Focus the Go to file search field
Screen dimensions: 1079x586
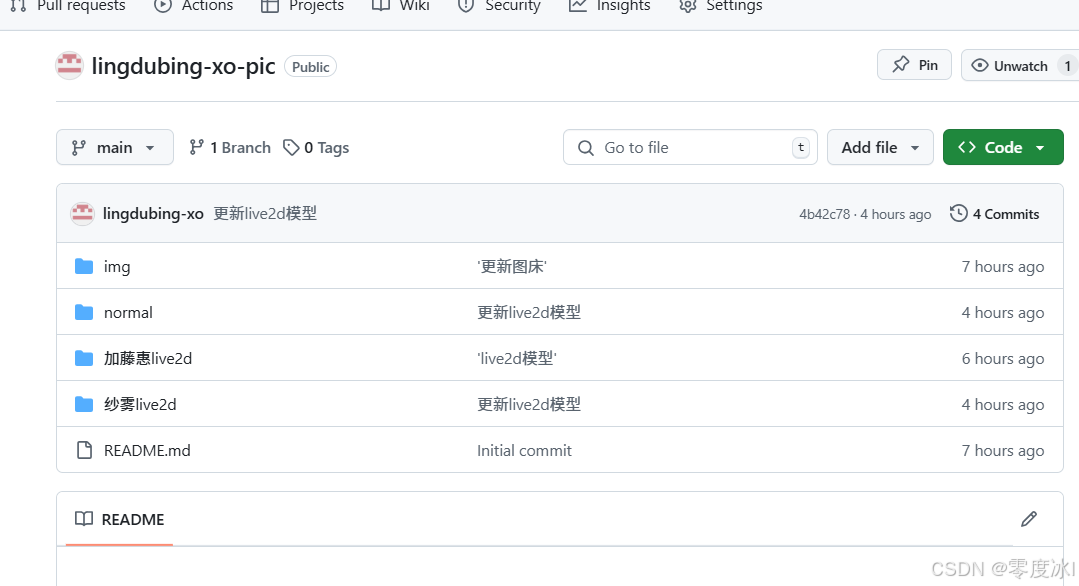pyautogui.click(x=690, y=147)
